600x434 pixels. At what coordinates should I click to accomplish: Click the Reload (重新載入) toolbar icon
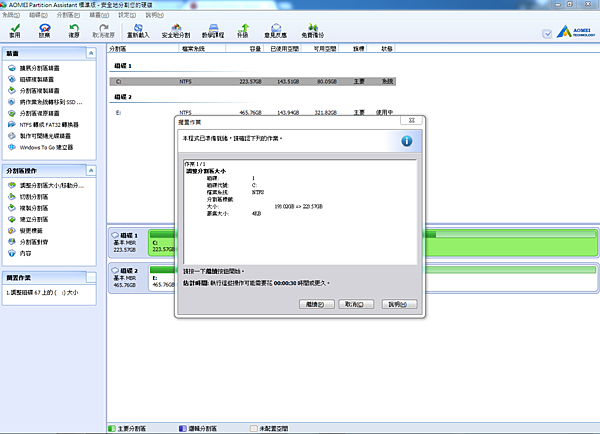tap(138, 31)
